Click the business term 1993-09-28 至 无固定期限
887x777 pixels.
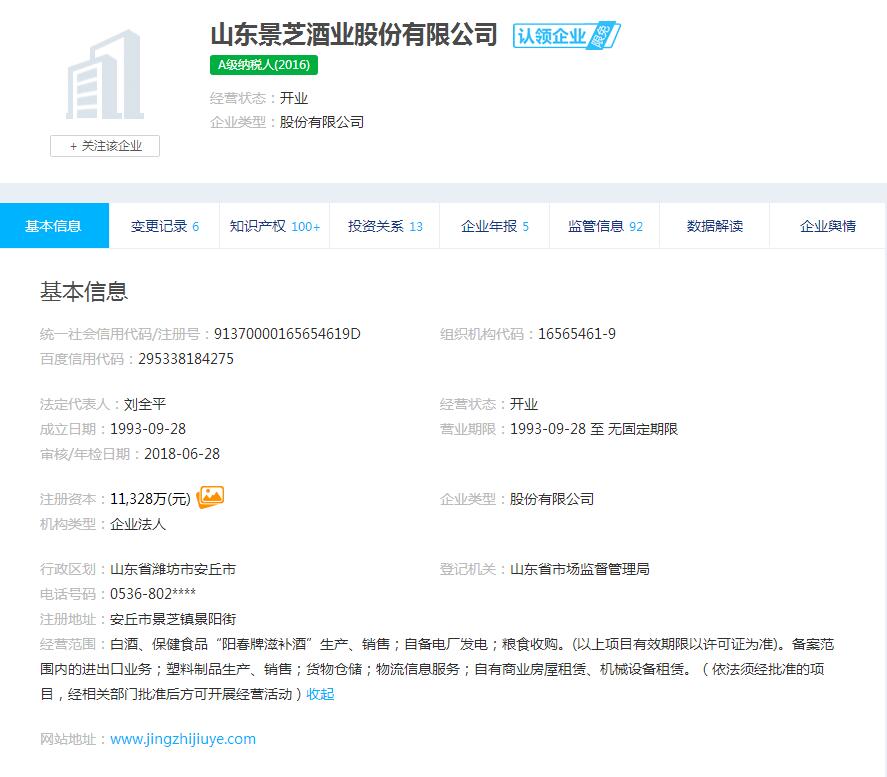click(x=593, y=429)
